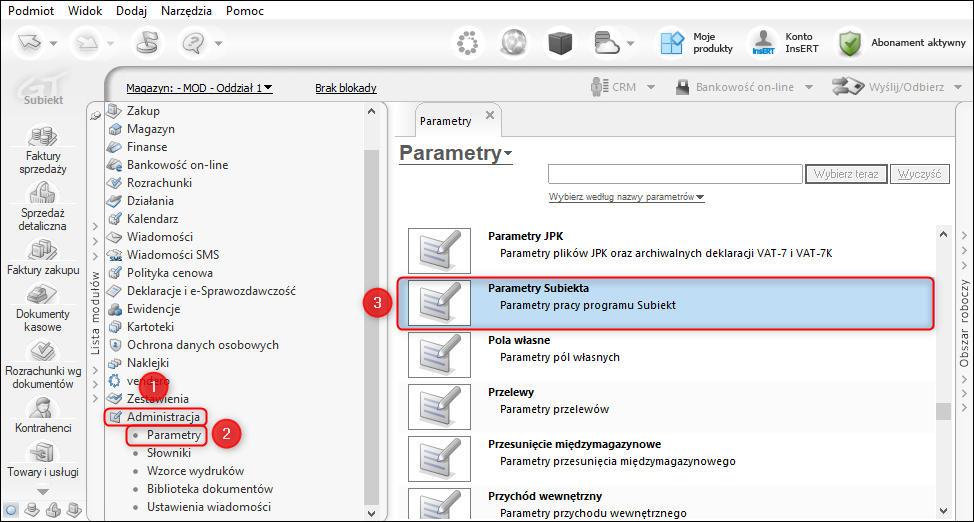The image size is (974, 522).
Task: Open Parametry JPK entry
Action: click(x=665, y=250)
